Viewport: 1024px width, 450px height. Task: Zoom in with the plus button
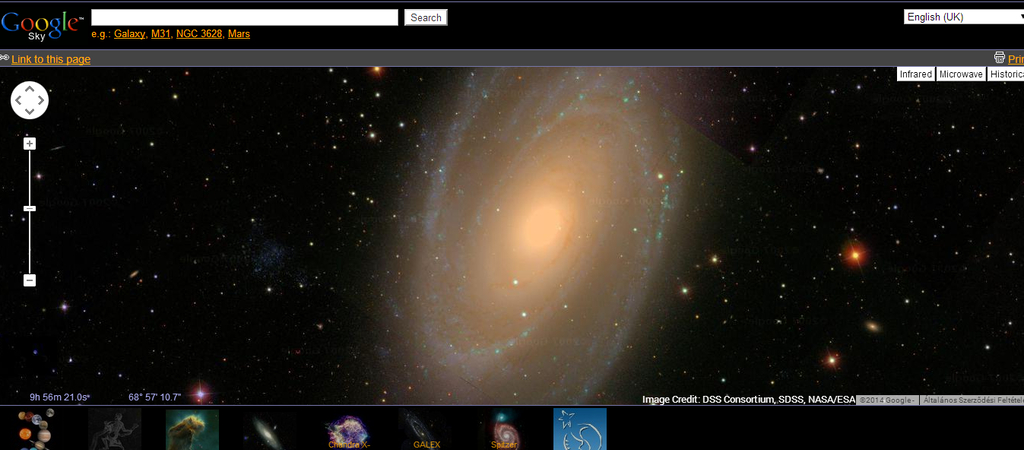pyautogui.click(x=29, y=144)
